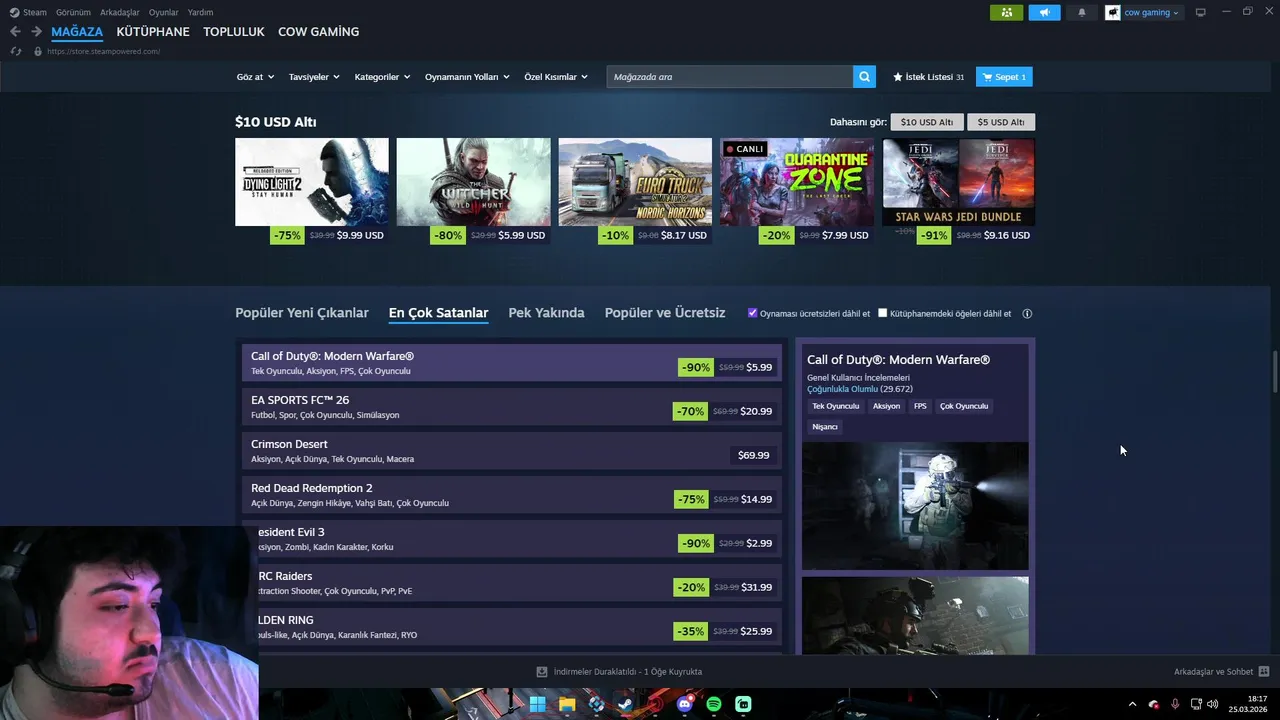1280x720 pixels.
Task: Click the info icon beside the library checkbox
Action: [x=1027, y=313]
